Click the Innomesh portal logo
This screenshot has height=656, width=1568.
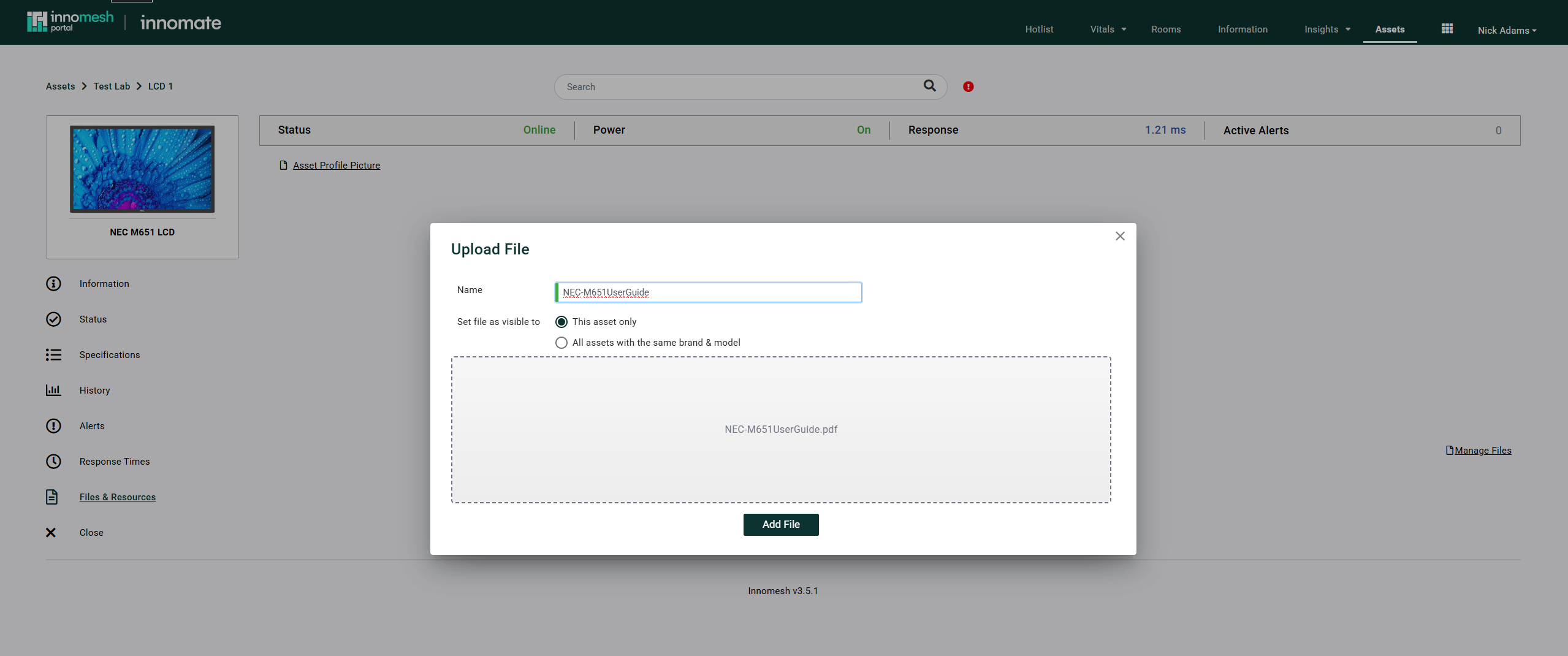click(70, 21)
